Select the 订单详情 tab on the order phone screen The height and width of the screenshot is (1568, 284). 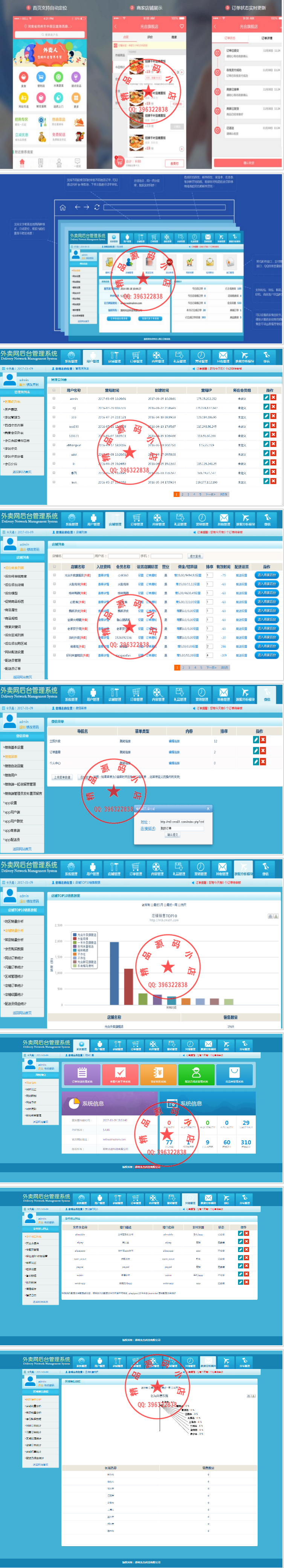tap(266, 38)
